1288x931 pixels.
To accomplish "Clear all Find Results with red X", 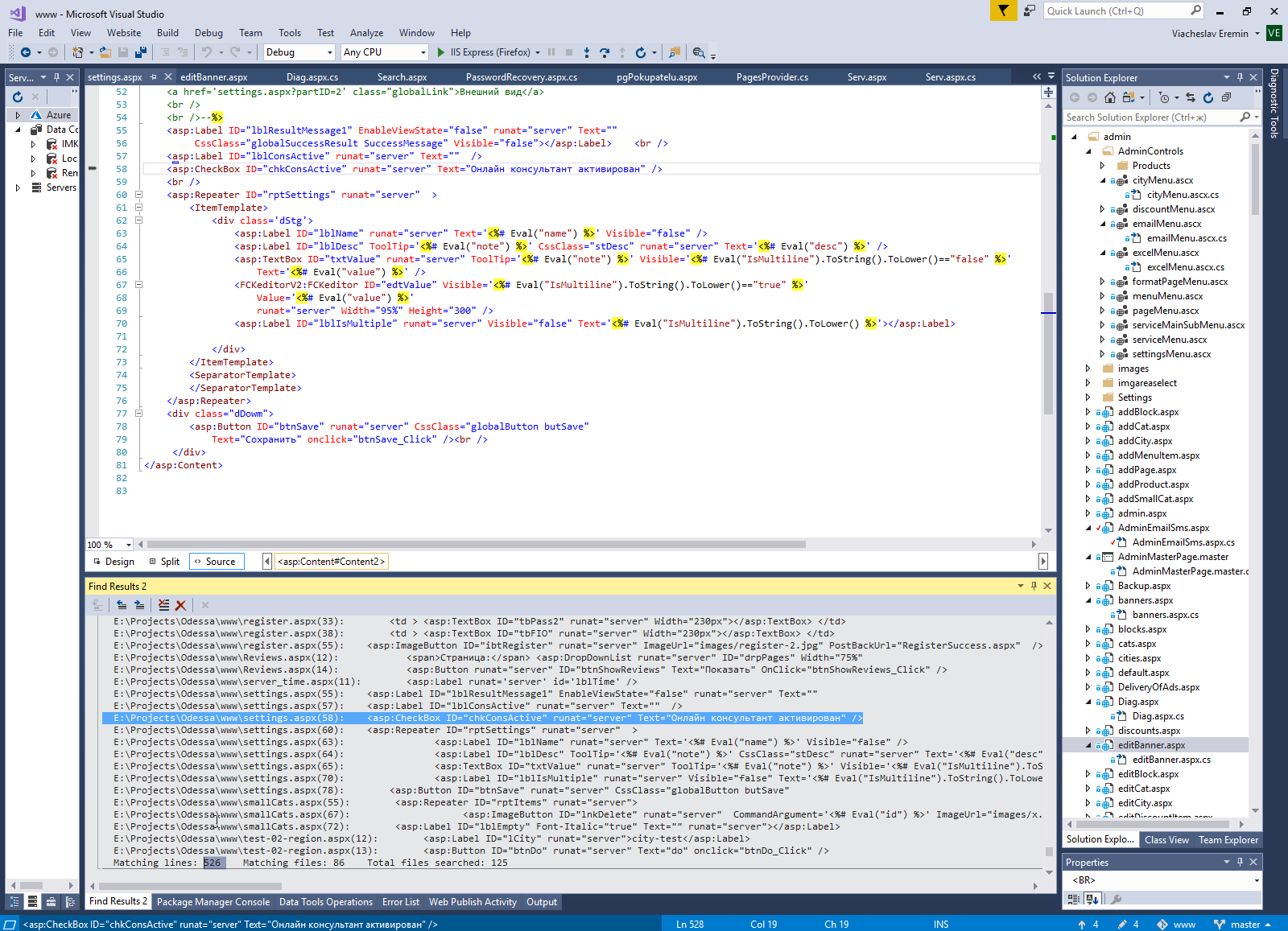I will [180, 605].
